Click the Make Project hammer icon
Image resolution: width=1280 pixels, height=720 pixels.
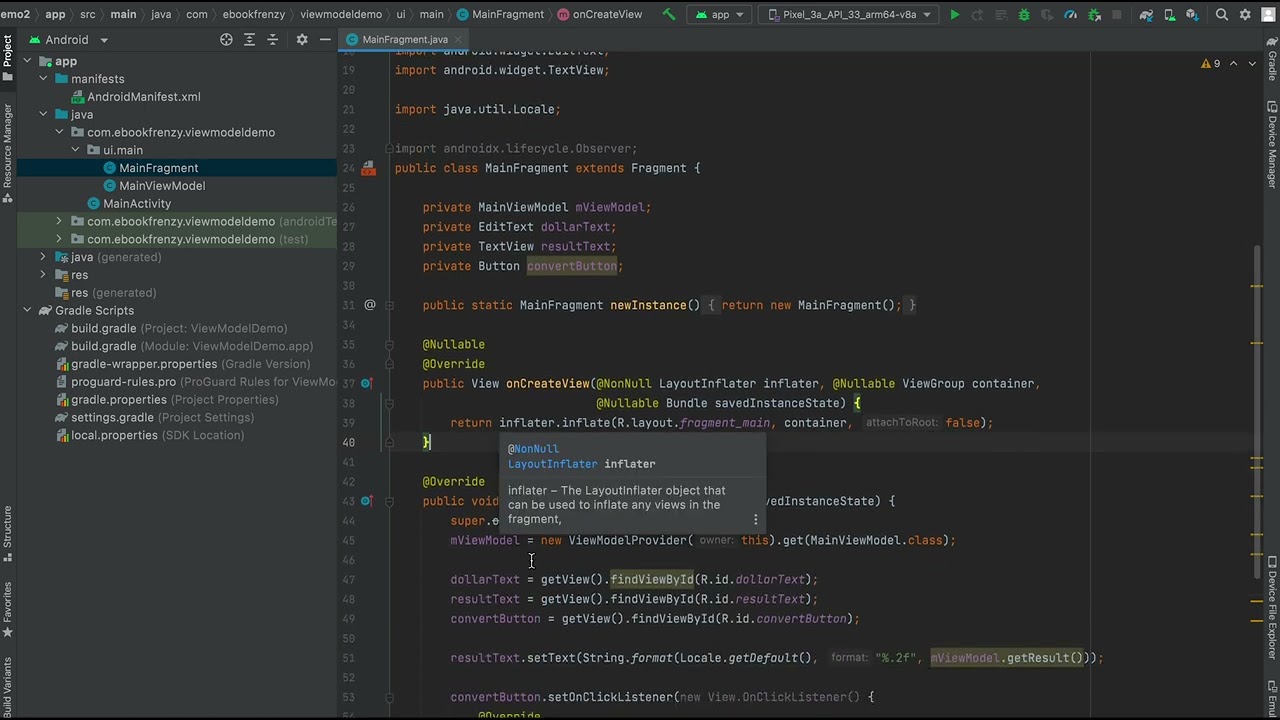(669, 15)
